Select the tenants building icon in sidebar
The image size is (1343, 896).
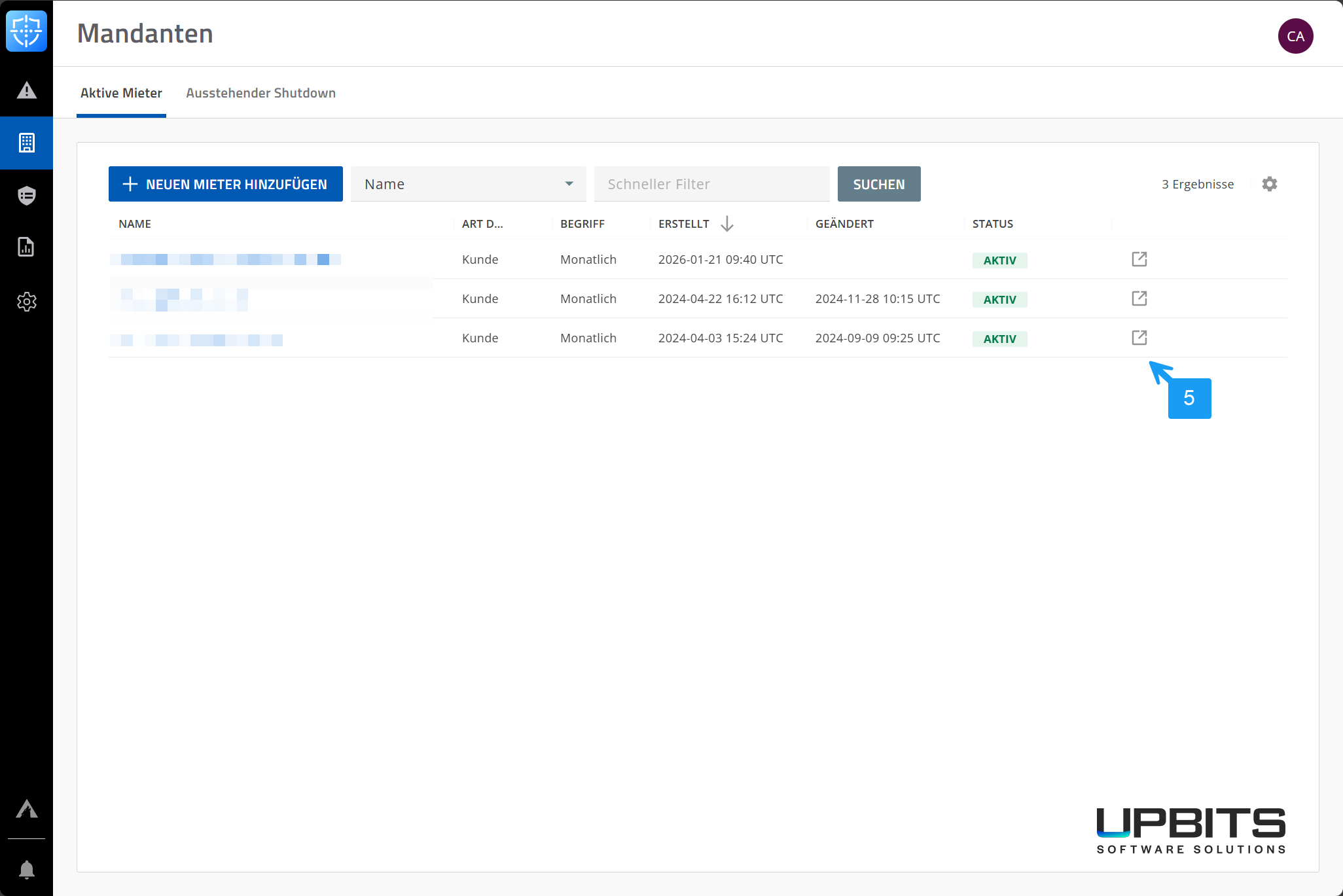coord(26,143)
